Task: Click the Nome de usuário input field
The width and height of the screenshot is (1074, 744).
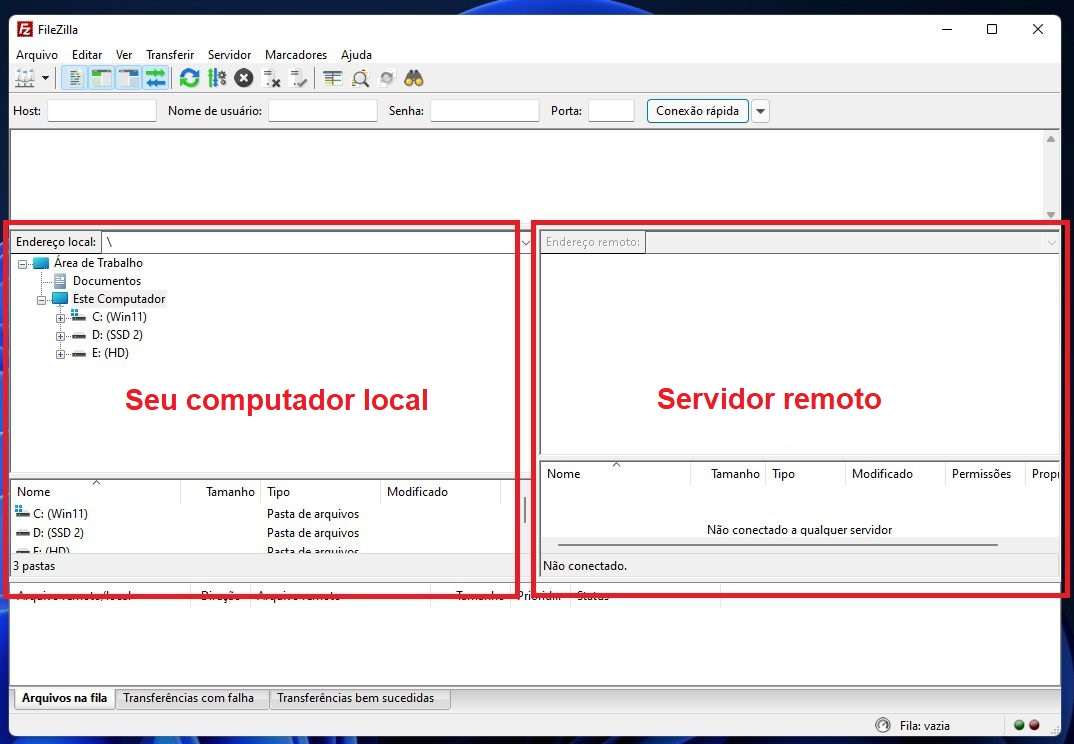Action: click(323, 111)
